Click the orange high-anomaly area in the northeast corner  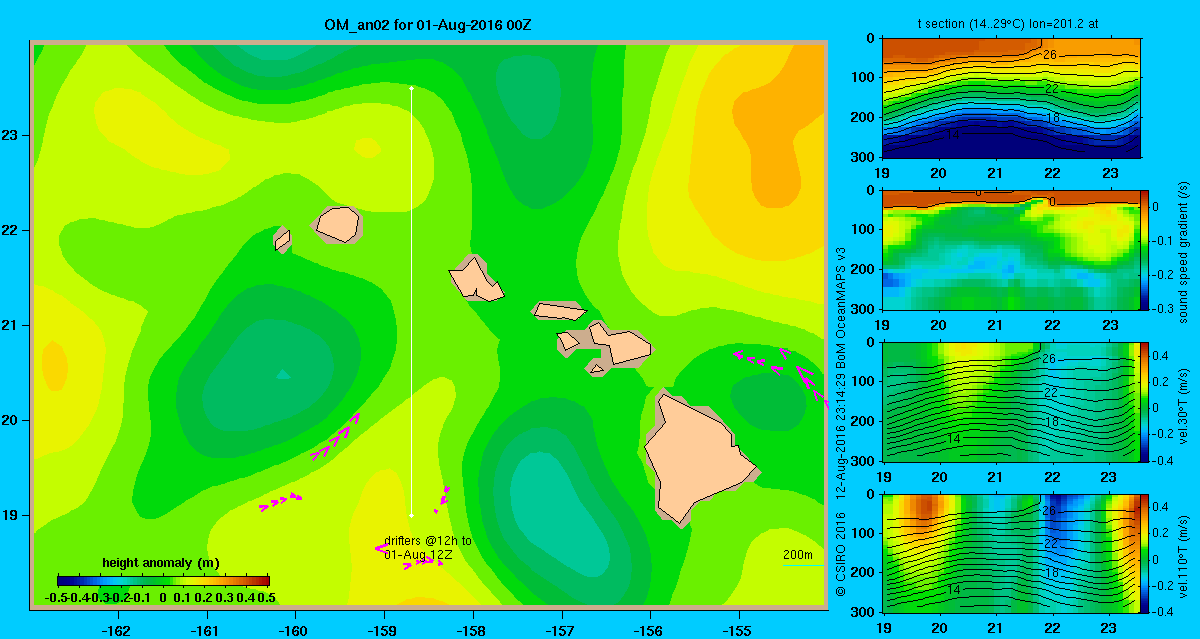775,125
